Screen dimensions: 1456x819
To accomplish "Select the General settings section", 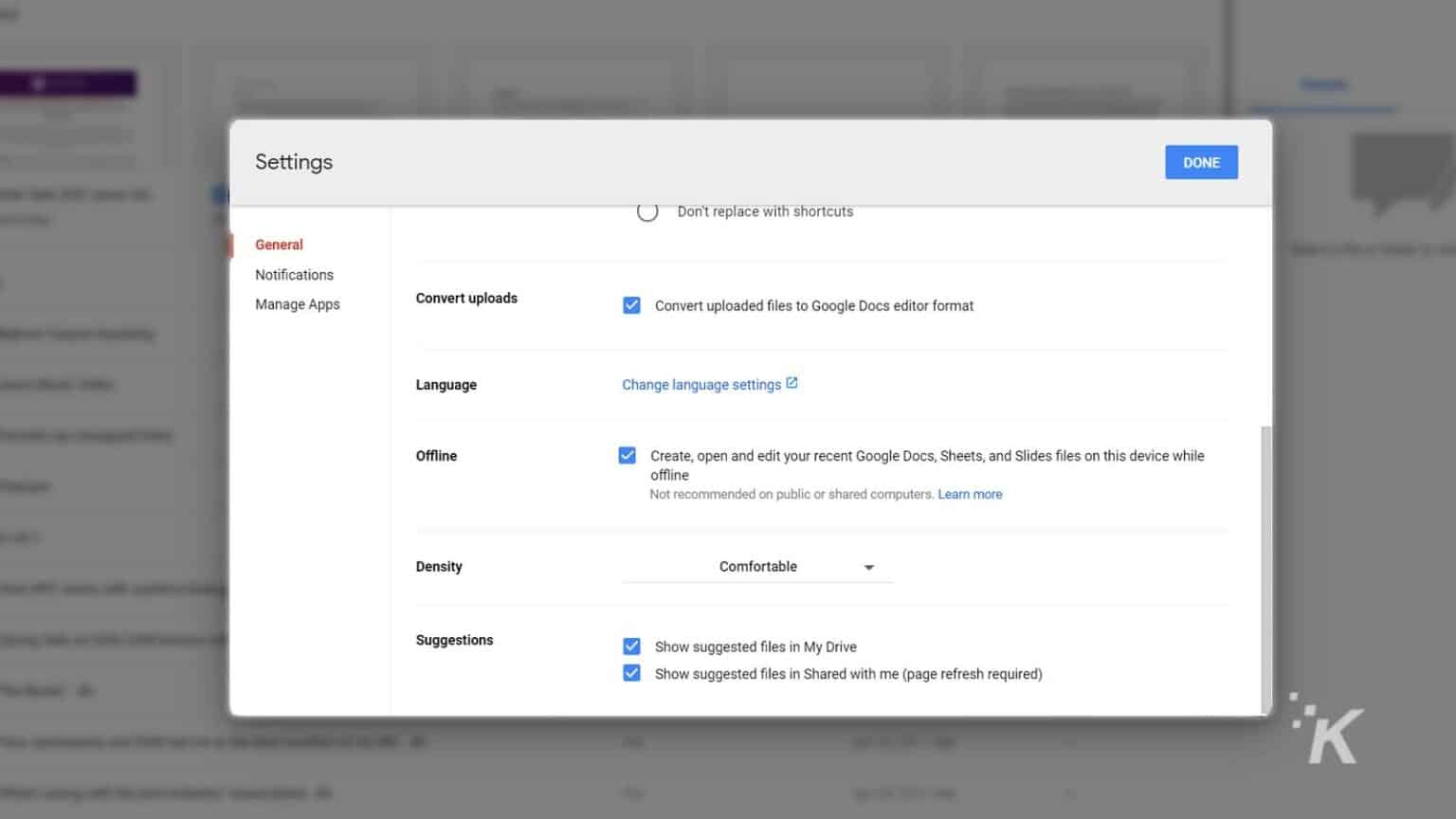I will [x=279, y=244].
